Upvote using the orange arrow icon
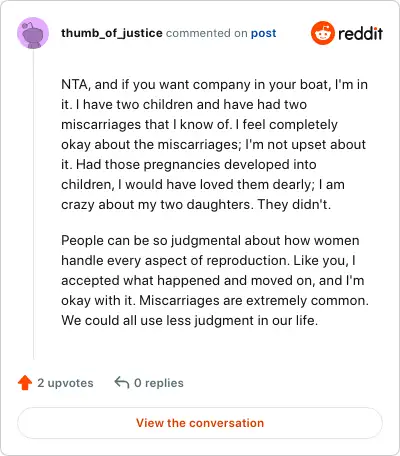The width and height of the screenshot is (400, 456). click(x=25, y=383)
